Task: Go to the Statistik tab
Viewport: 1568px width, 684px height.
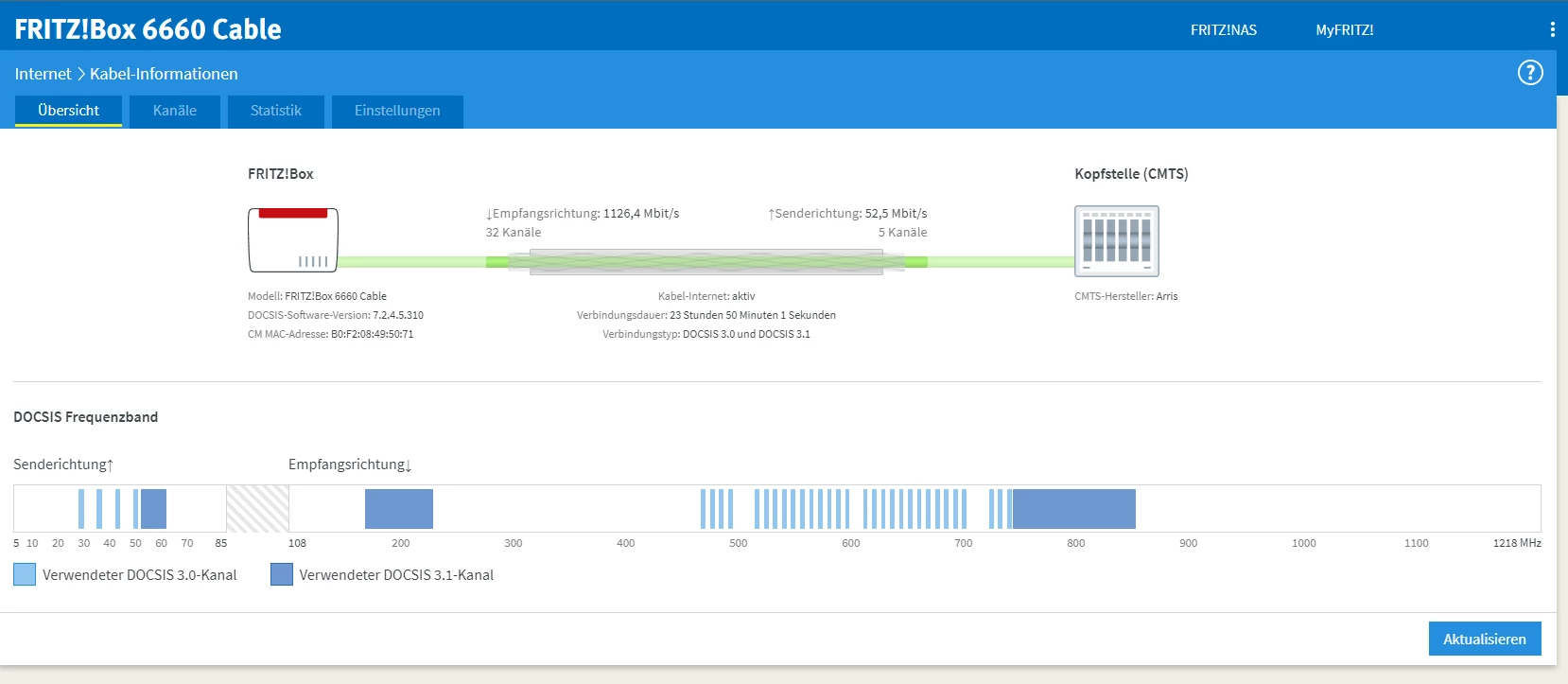Action: 276,111
